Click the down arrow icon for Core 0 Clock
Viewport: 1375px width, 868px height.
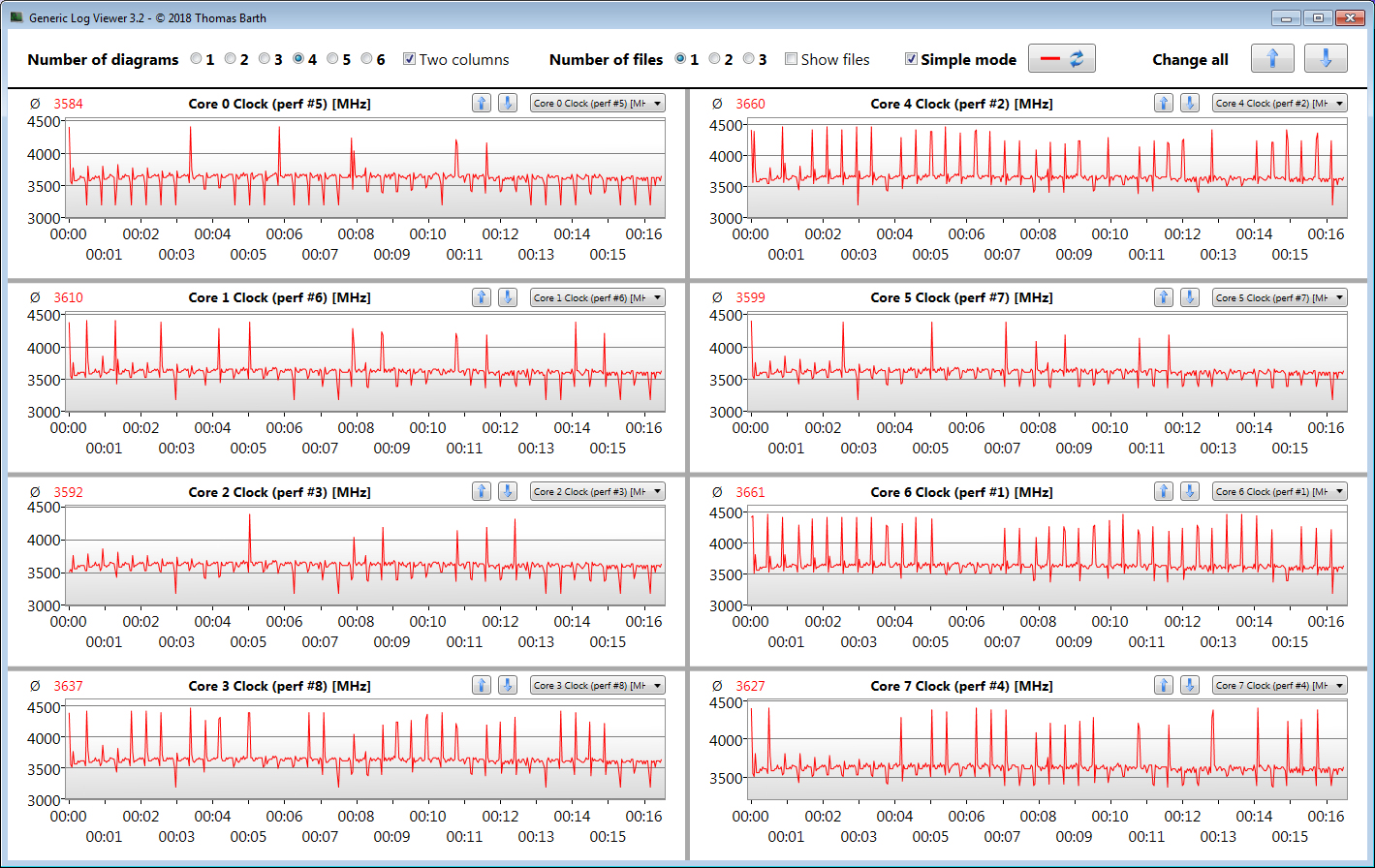[507, 104]
